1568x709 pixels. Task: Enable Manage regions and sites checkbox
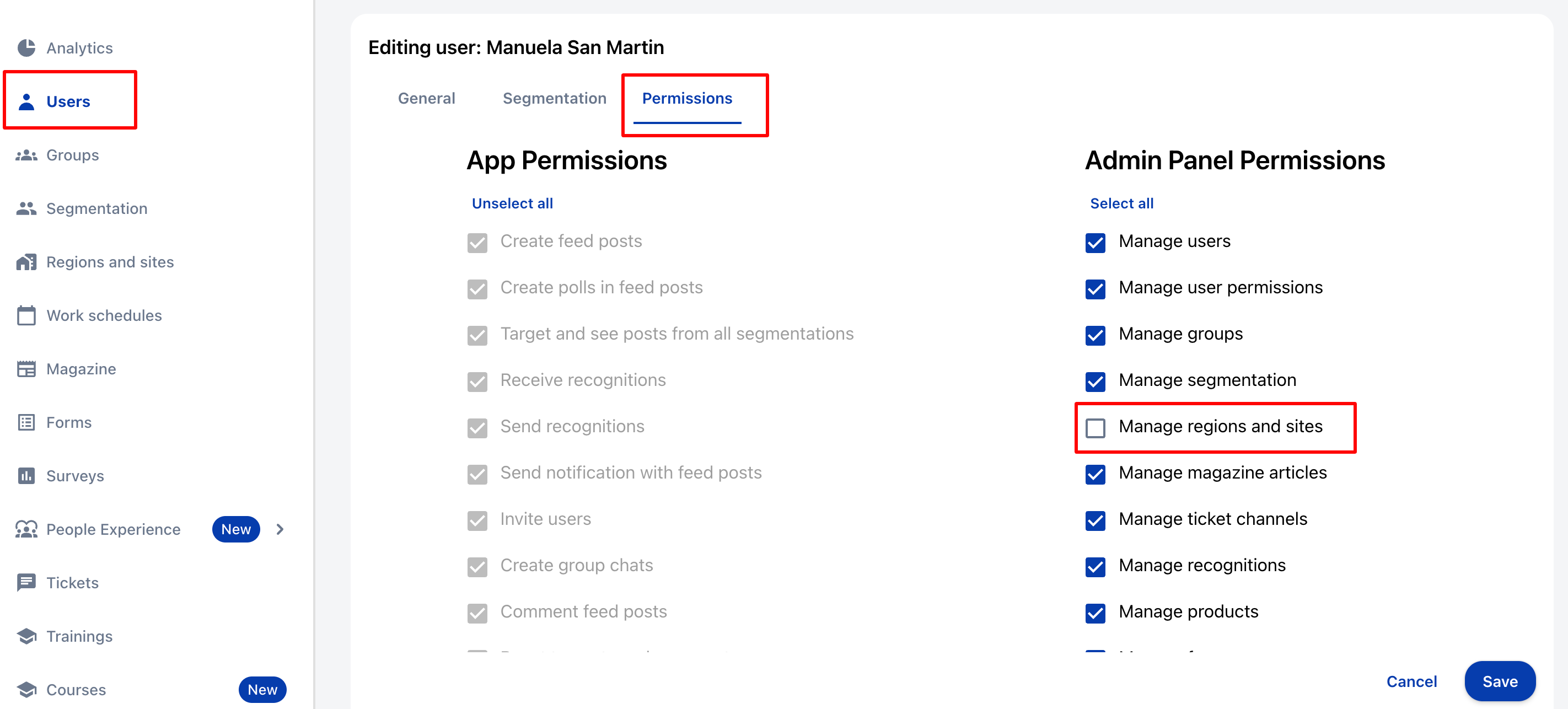tap(1095, 428)
